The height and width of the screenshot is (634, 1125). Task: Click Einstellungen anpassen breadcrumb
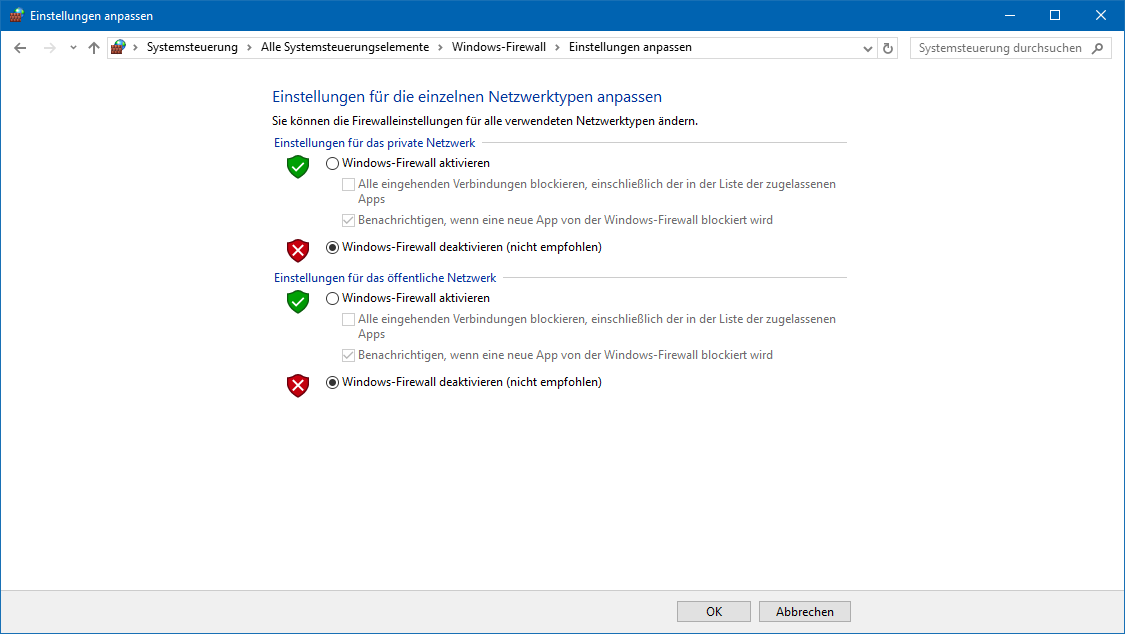click(x=630, y=47)
